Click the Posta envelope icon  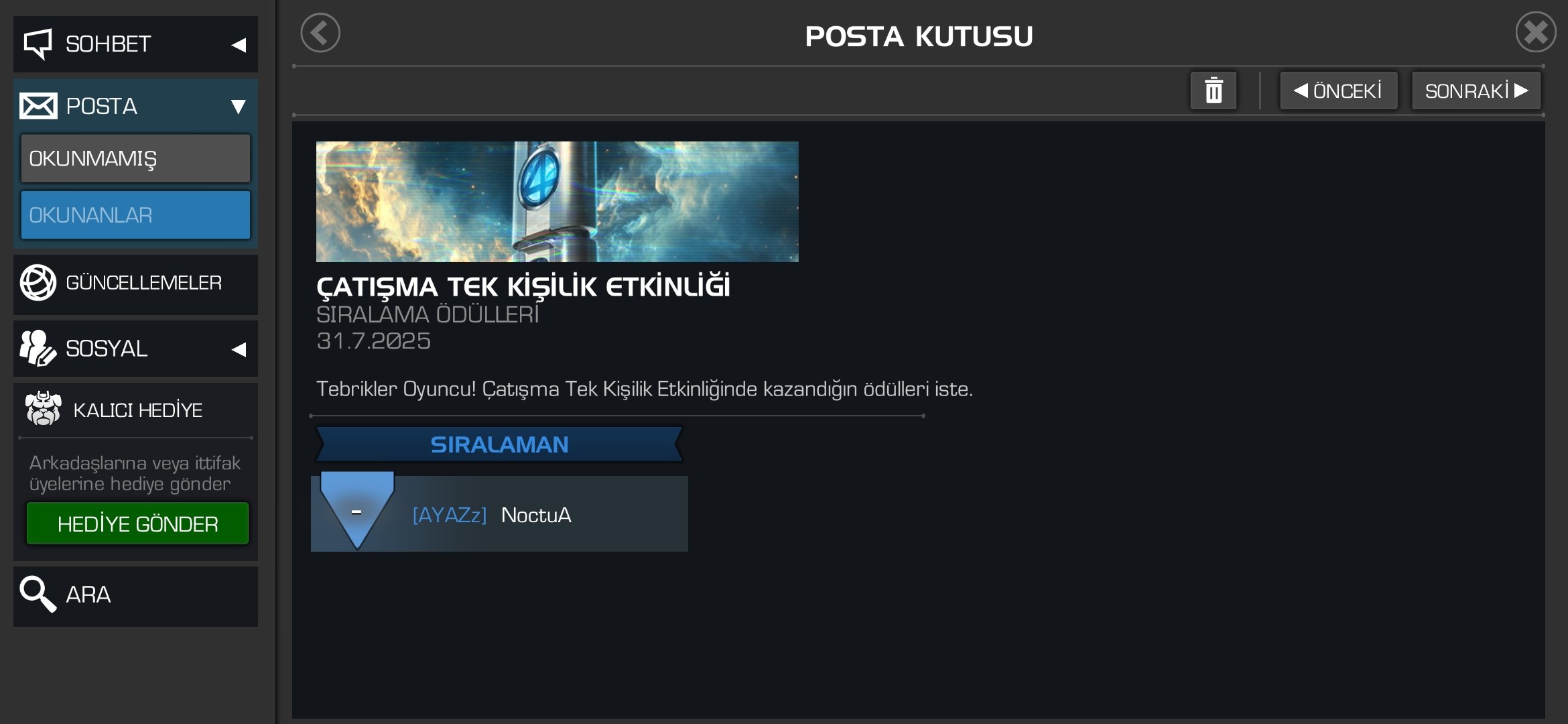(x=38, y=106)
